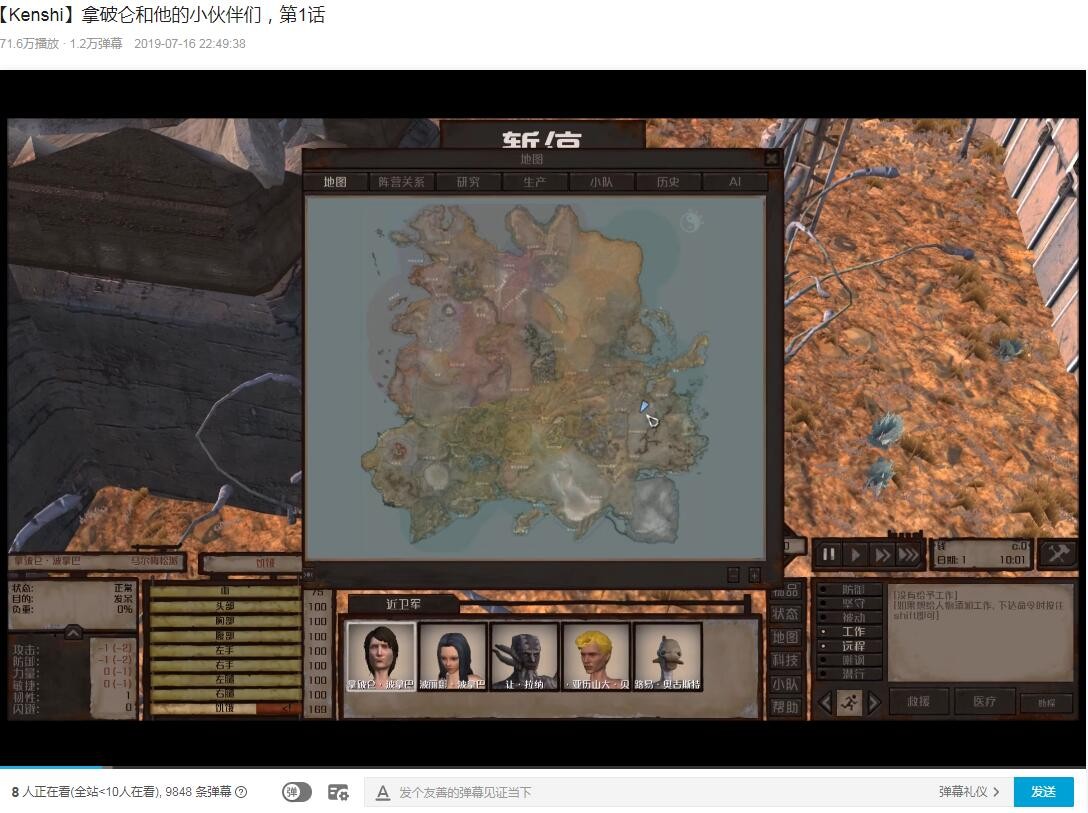Toggle the 坚守 hold option

[x=849, y=603]
